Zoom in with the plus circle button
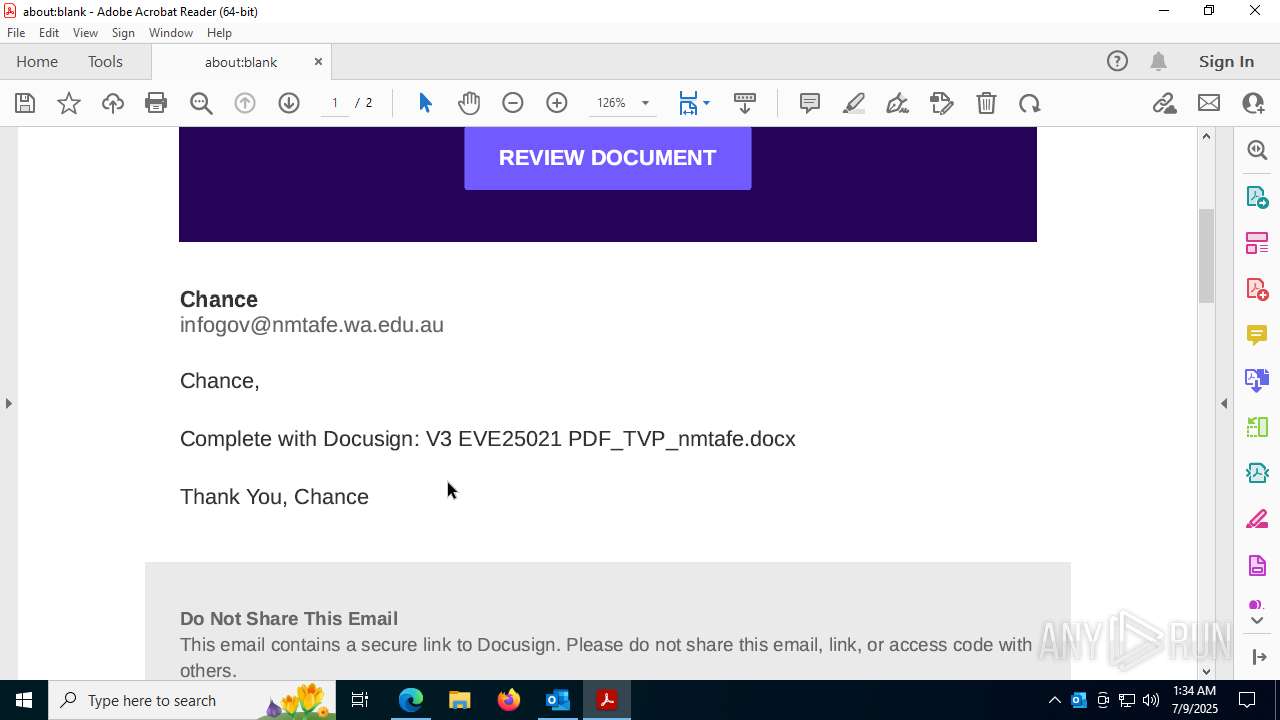Viewport: 1280px width, 720px height. click(557, 103)
